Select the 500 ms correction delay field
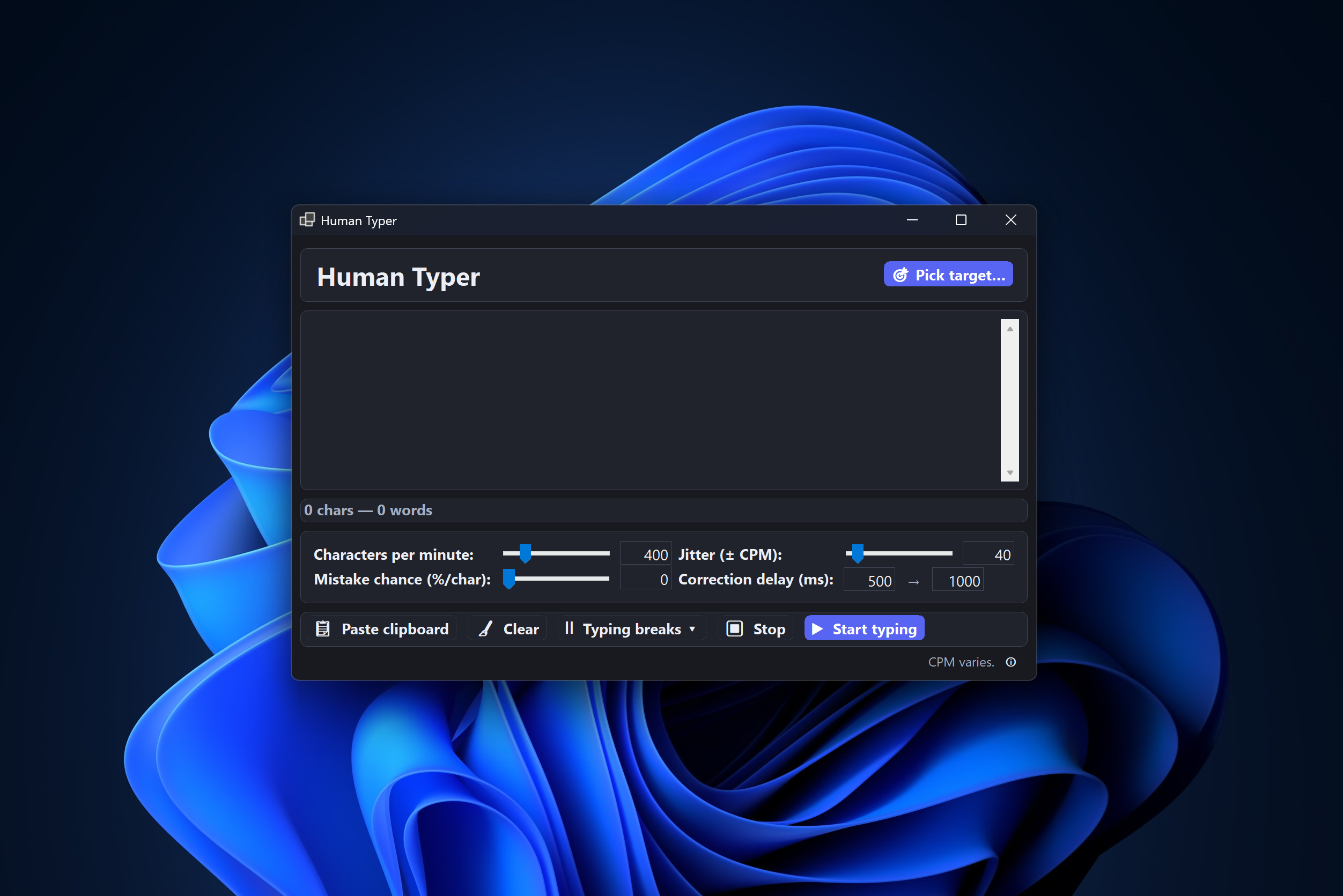This screenshot has width=1343, height=896. 869,580
